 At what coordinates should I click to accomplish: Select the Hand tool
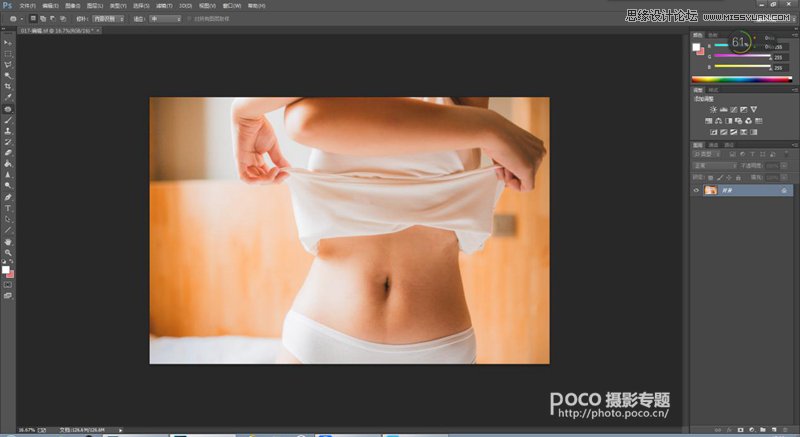point(8,242)
